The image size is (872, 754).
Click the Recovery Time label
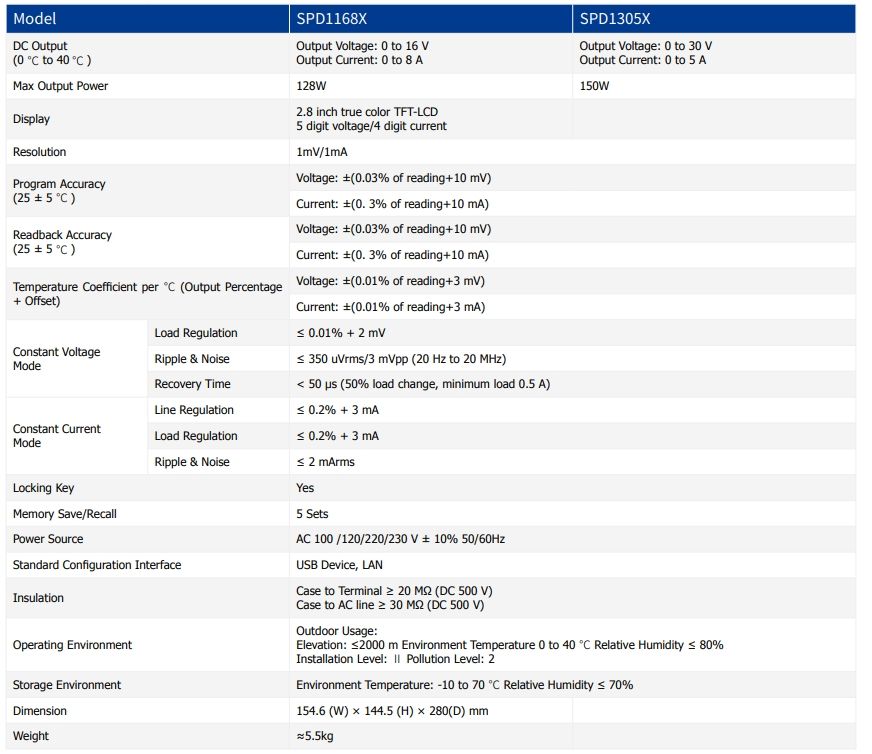[192, 384]
